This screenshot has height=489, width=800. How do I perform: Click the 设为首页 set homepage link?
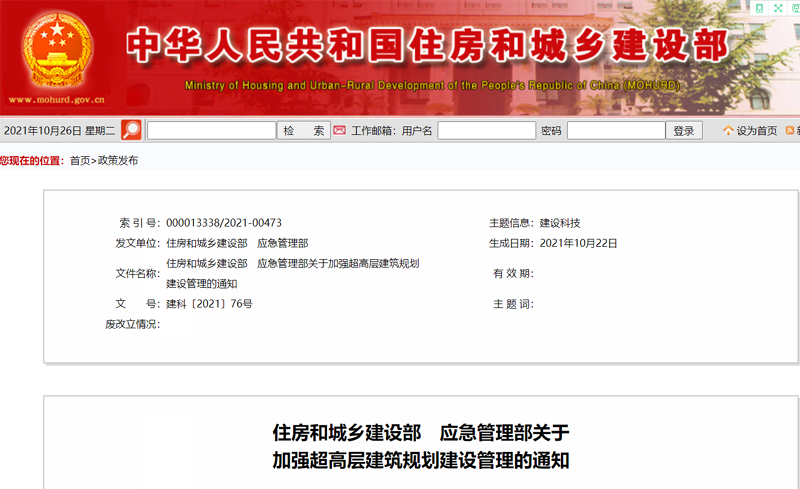[756, 131]
